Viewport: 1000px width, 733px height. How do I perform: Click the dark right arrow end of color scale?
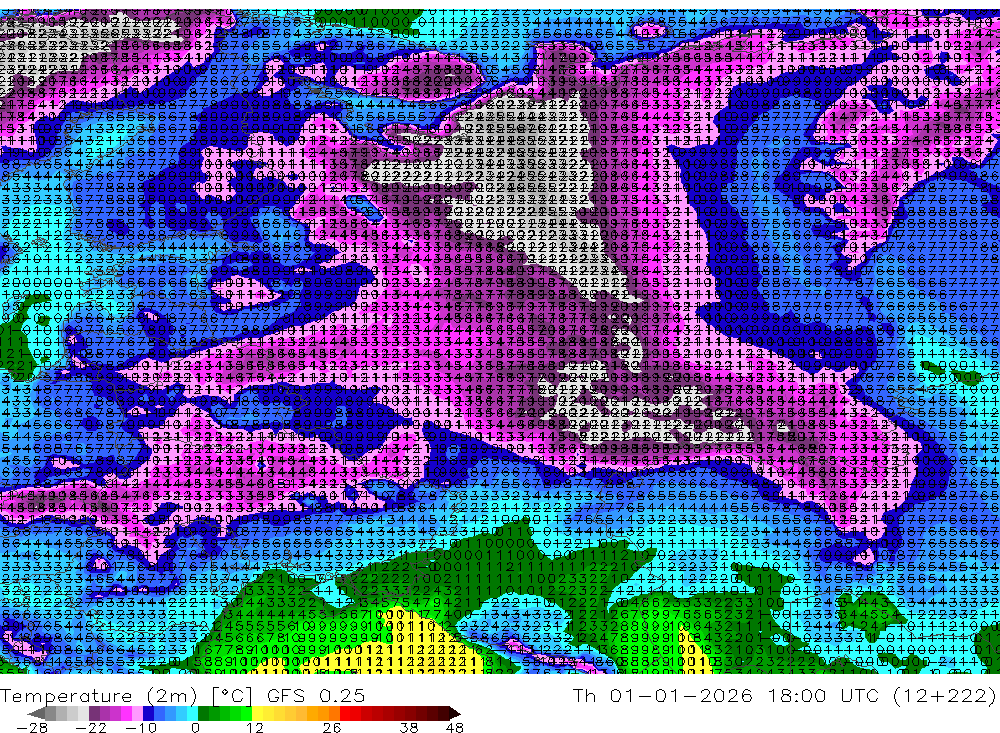point(454,714)
